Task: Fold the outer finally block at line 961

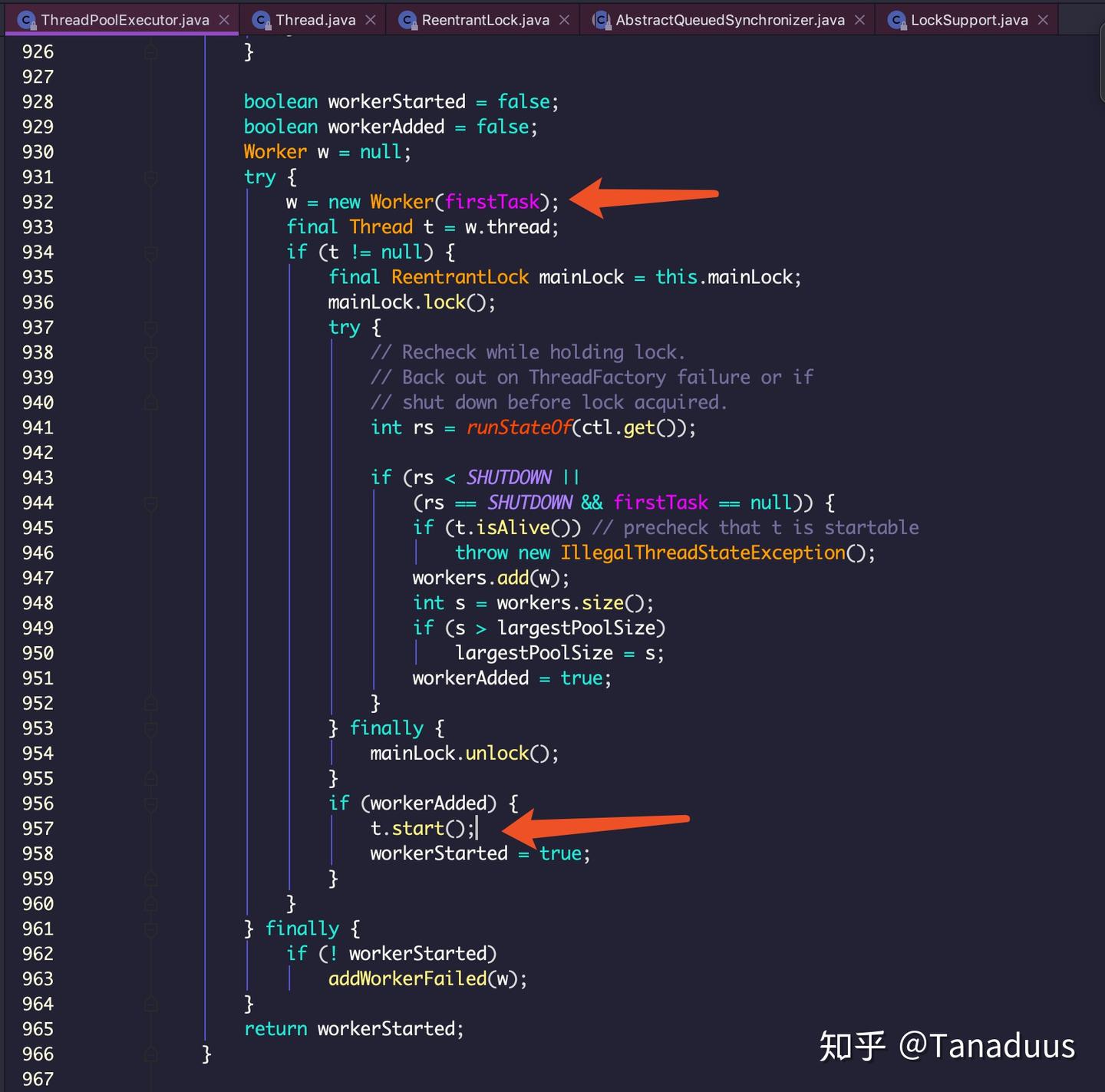Action: tap(151, 929)
